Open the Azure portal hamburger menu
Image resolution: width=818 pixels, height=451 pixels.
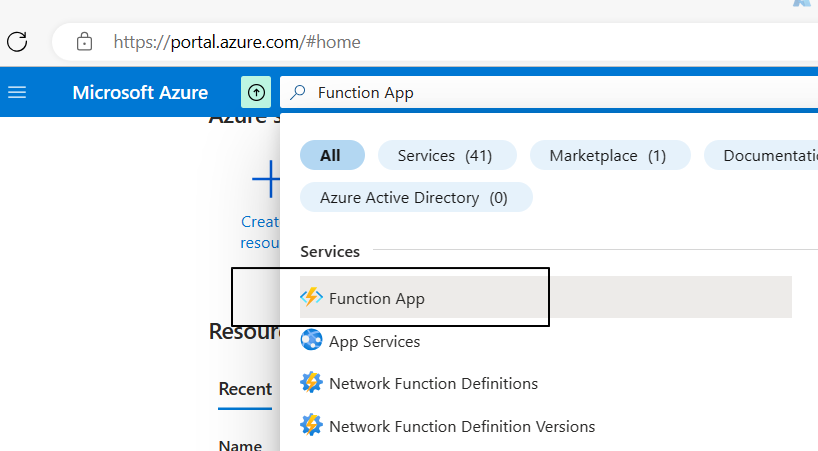(x=17, y=93)
